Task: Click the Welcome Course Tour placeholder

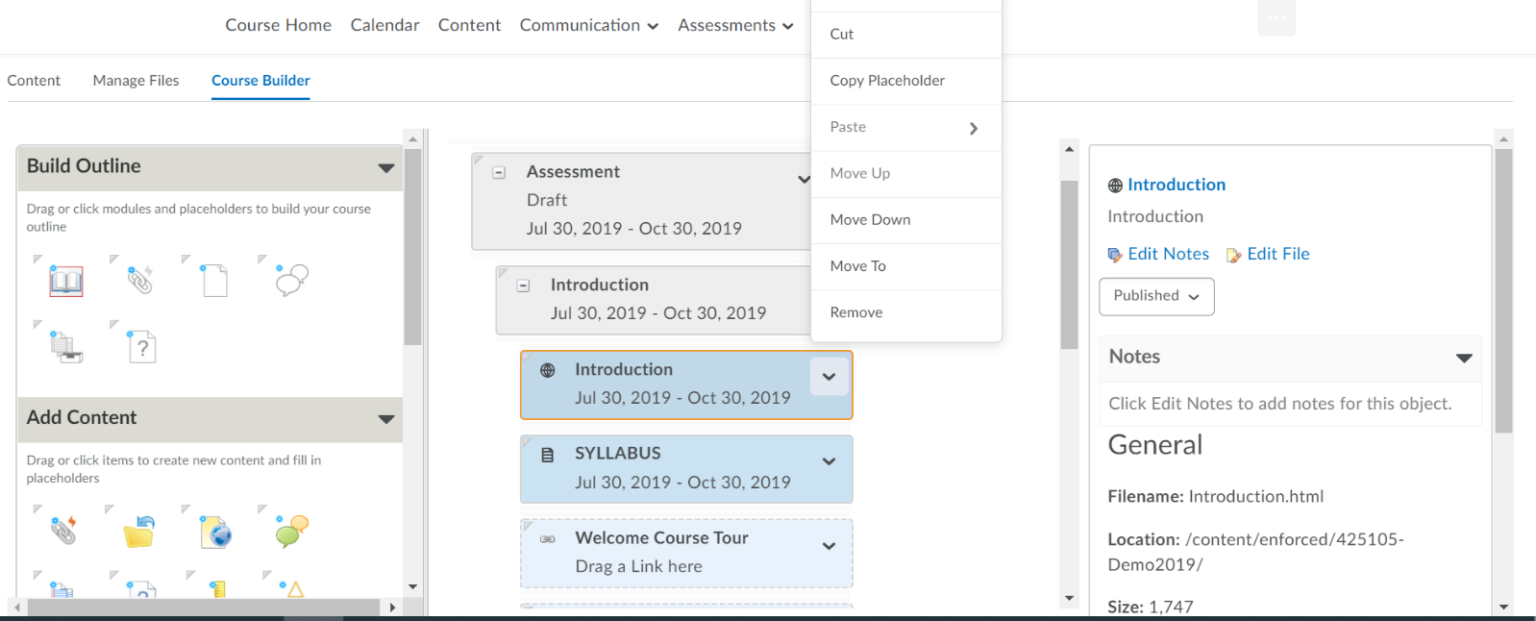Action: pyautogui.click(x=661, y=537)
